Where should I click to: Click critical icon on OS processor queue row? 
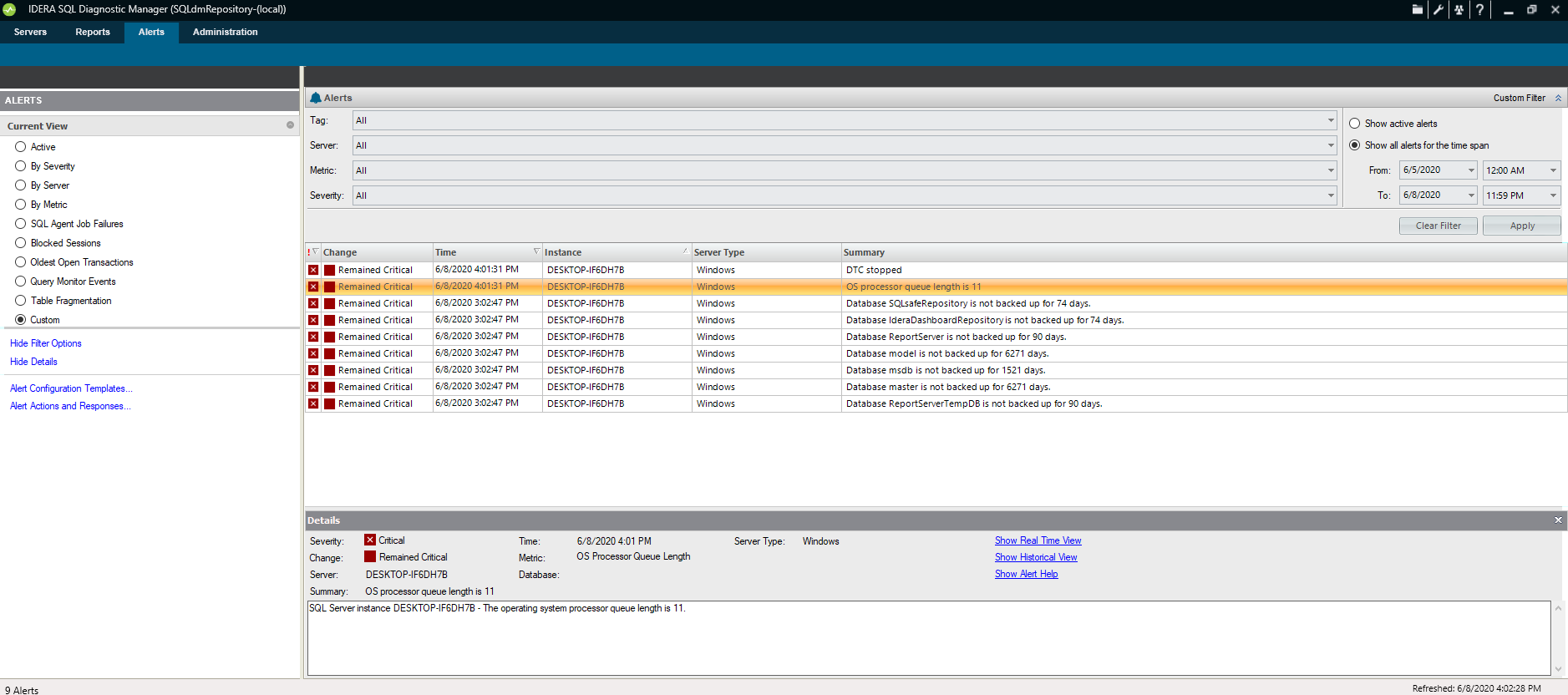313,287
